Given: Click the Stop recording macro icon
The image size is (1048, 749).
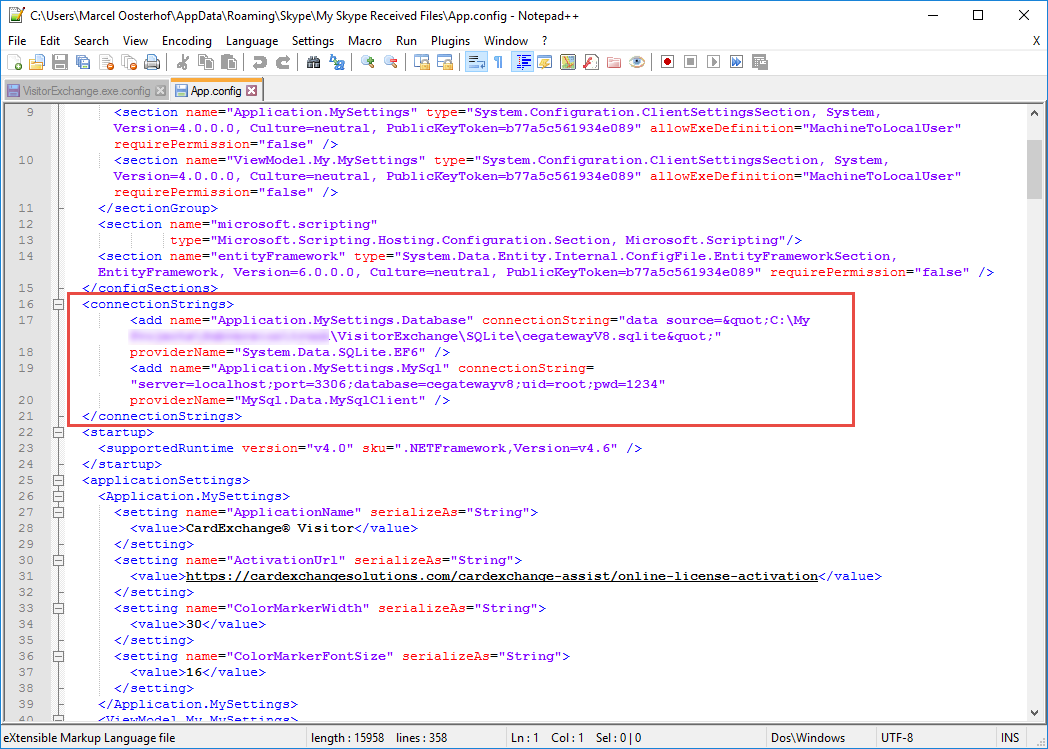Looking at the screenshot, I should [690, 62].
